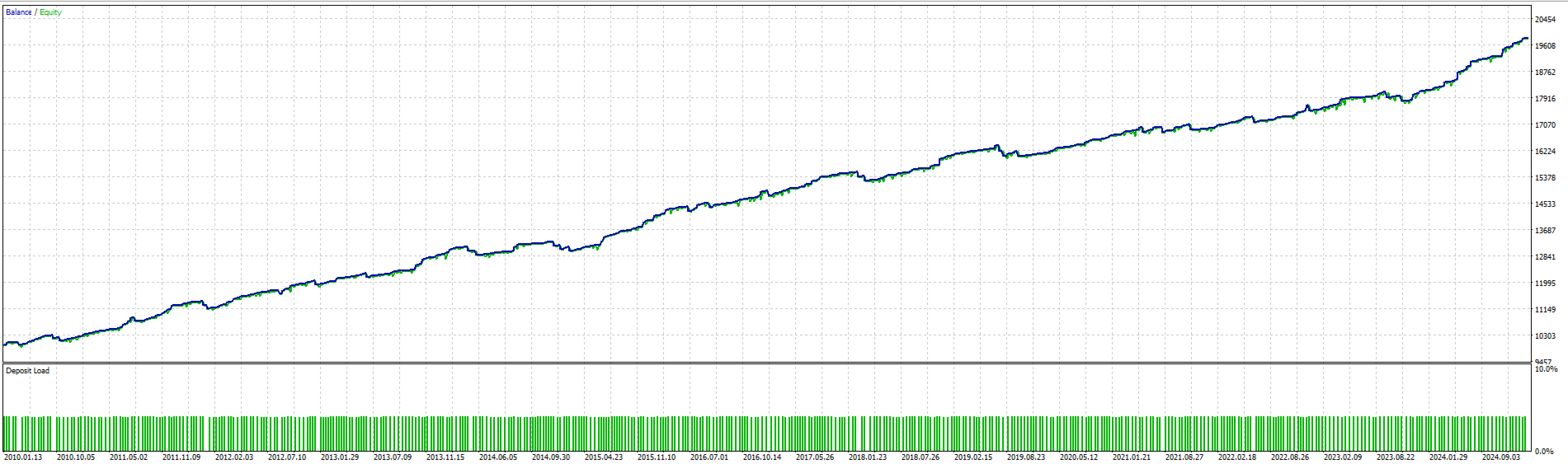This screenshot has height=464, width=1568.
Task: Click the 10303 value on price axis
Action: point(1545,336)
